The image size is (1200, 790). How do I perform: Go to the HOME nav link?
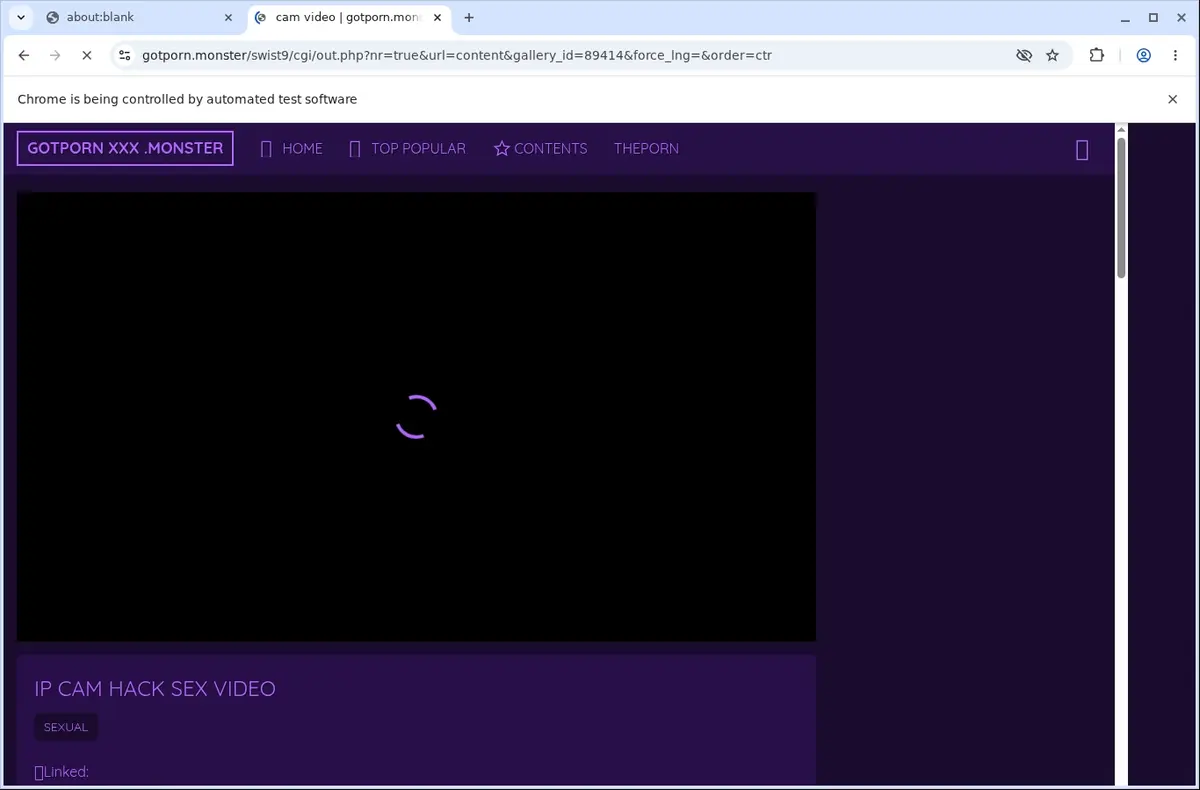pyautogui.click(x=292, y=148)
